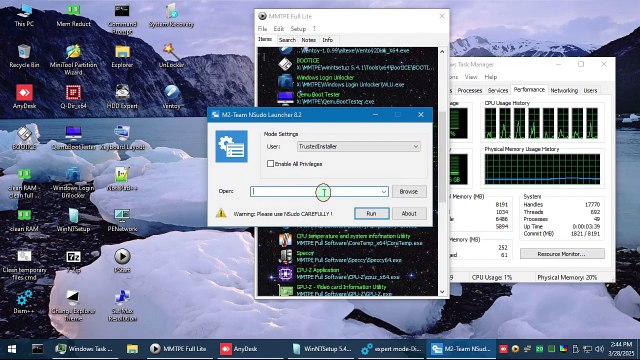The width and height of the screenshot is (640, 360).
Task: Launch PStart desktop shortcut
Action: point(122,261)
